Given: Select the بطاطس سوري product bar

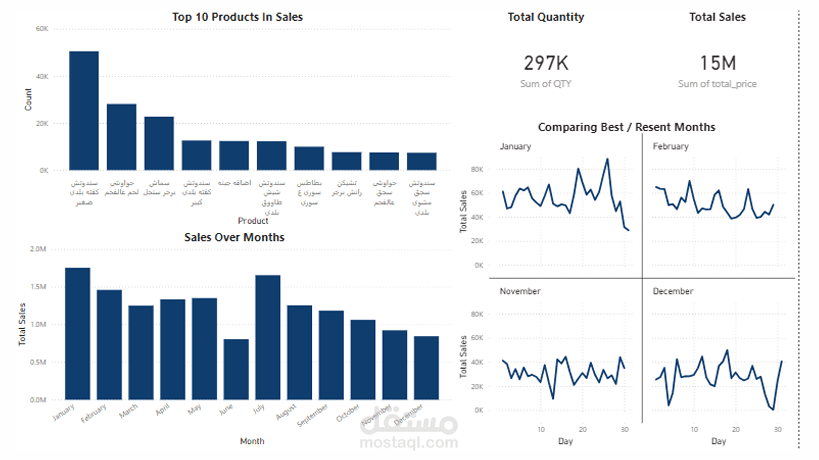Looking at the screenshot, I should tap(309, 158).
